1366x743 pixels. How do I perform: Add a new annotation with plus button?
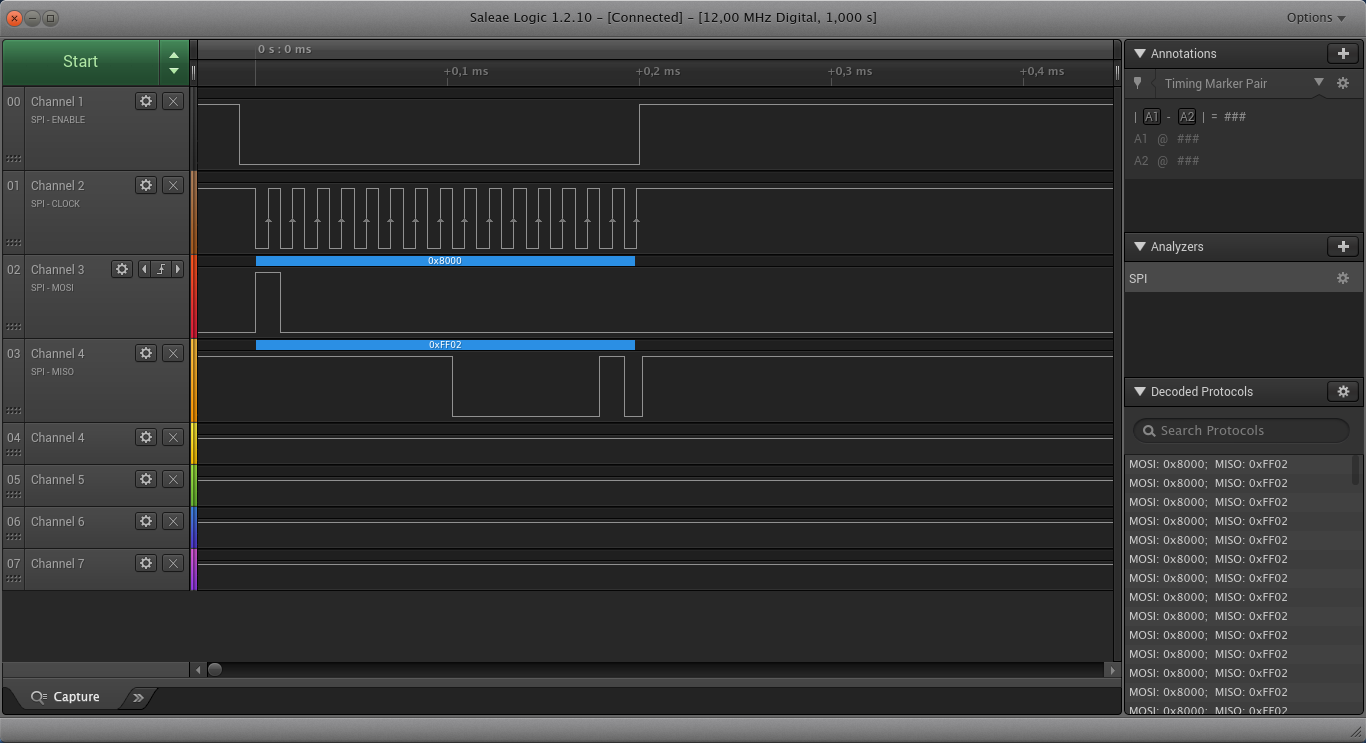coord(1343,53)
